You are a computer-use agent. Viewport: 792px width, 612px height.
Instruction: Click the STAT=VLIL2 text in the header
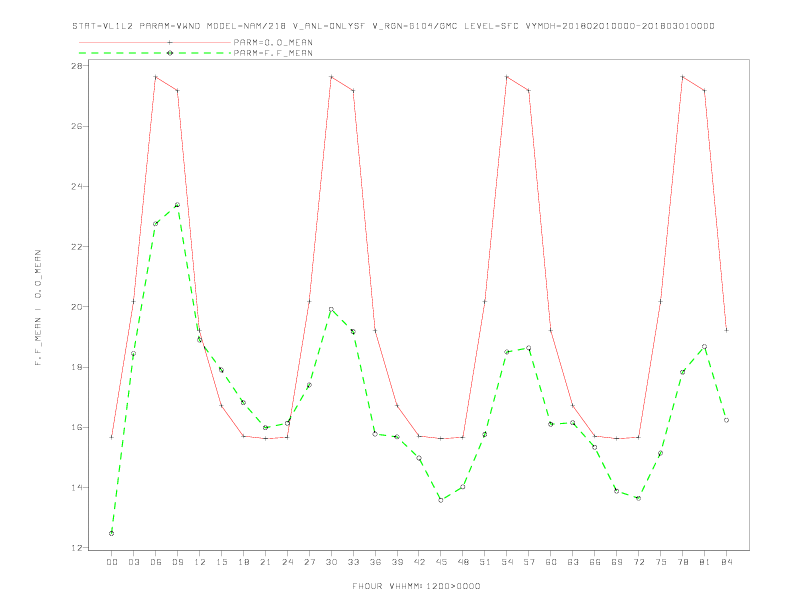pos(103,26)
